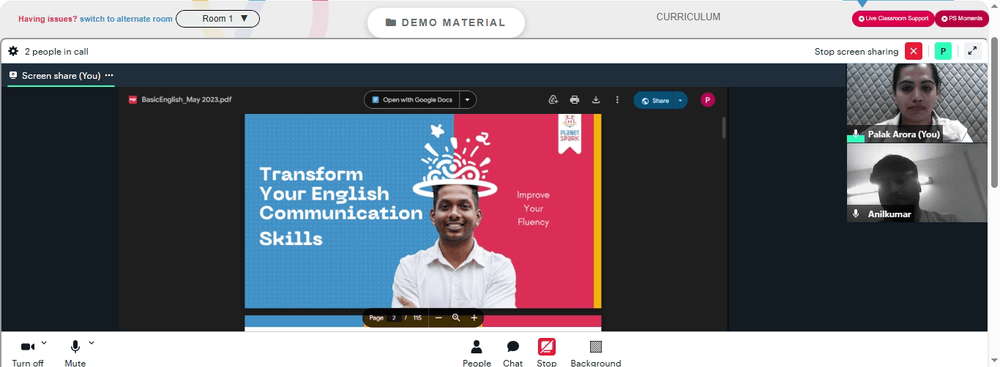Print the BasicEnglish PDF
Screen dimensions: 1000x367
[x=575, y=100]
